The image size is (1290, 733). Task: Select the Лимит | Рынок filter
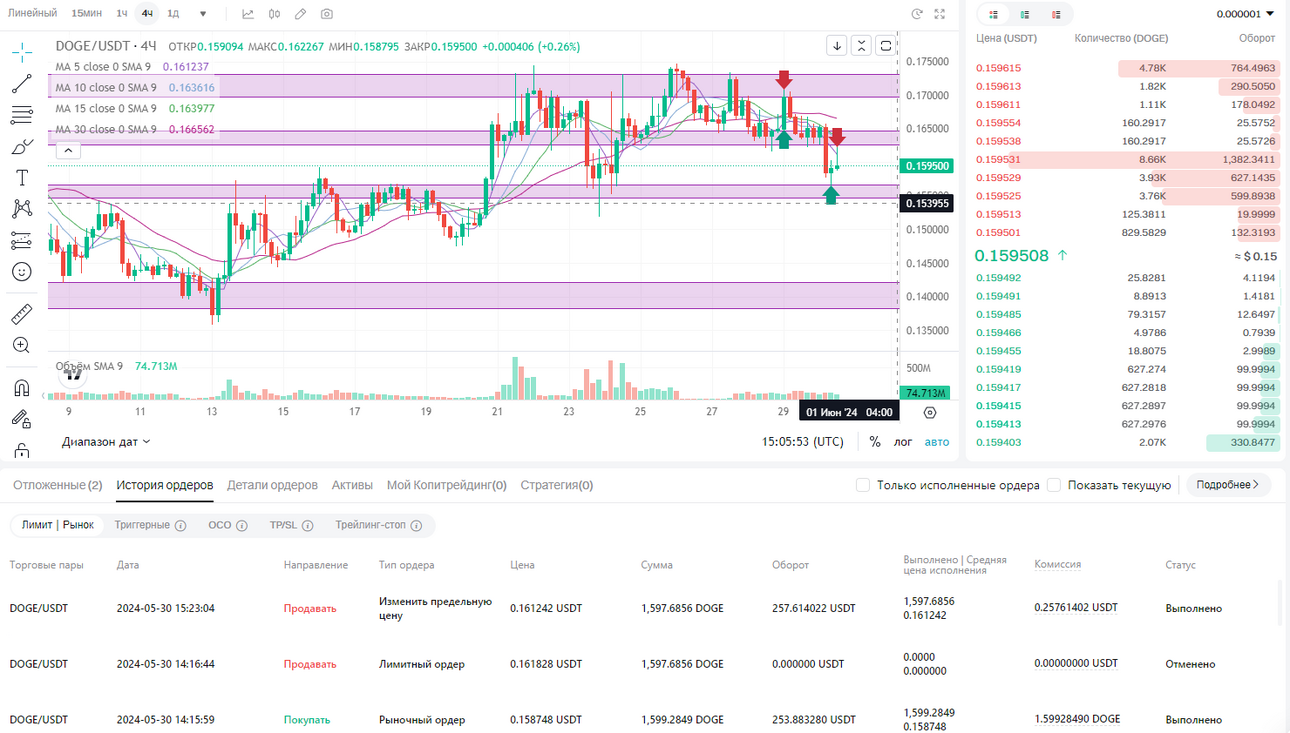coord(58,525)
